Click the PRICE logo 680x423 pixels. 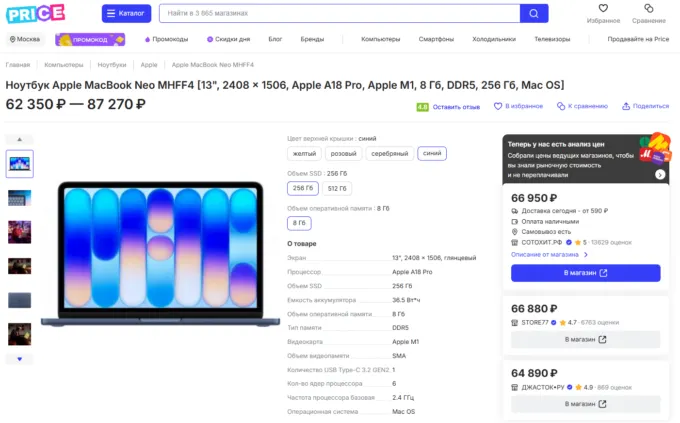pos(36,13)
